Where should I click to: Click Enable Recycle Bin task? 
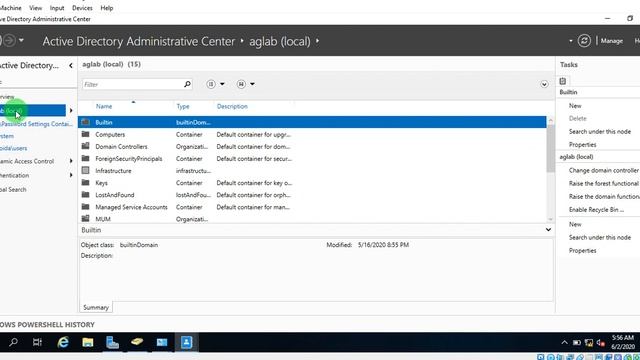point(596,210)
